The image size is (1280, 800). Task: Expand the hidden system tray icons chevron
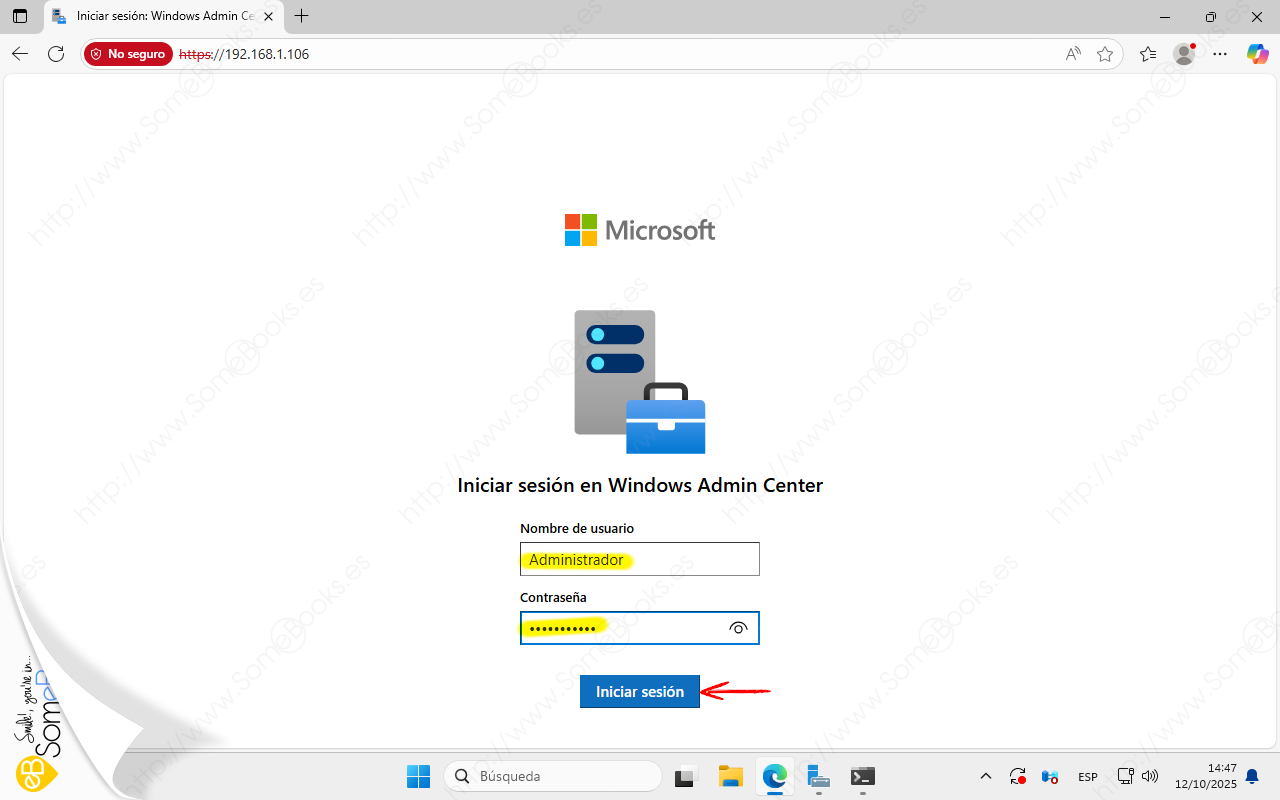tap(986, 776)
